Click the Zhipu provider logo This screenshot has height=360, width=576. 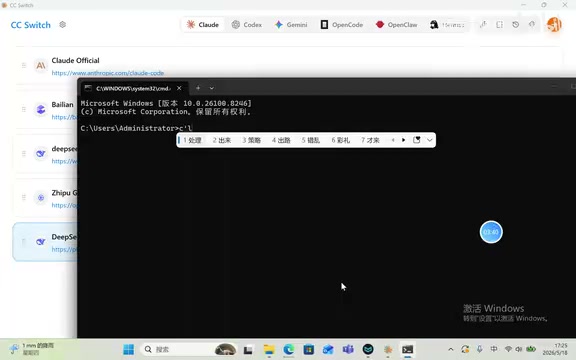(x=41, y=198)
